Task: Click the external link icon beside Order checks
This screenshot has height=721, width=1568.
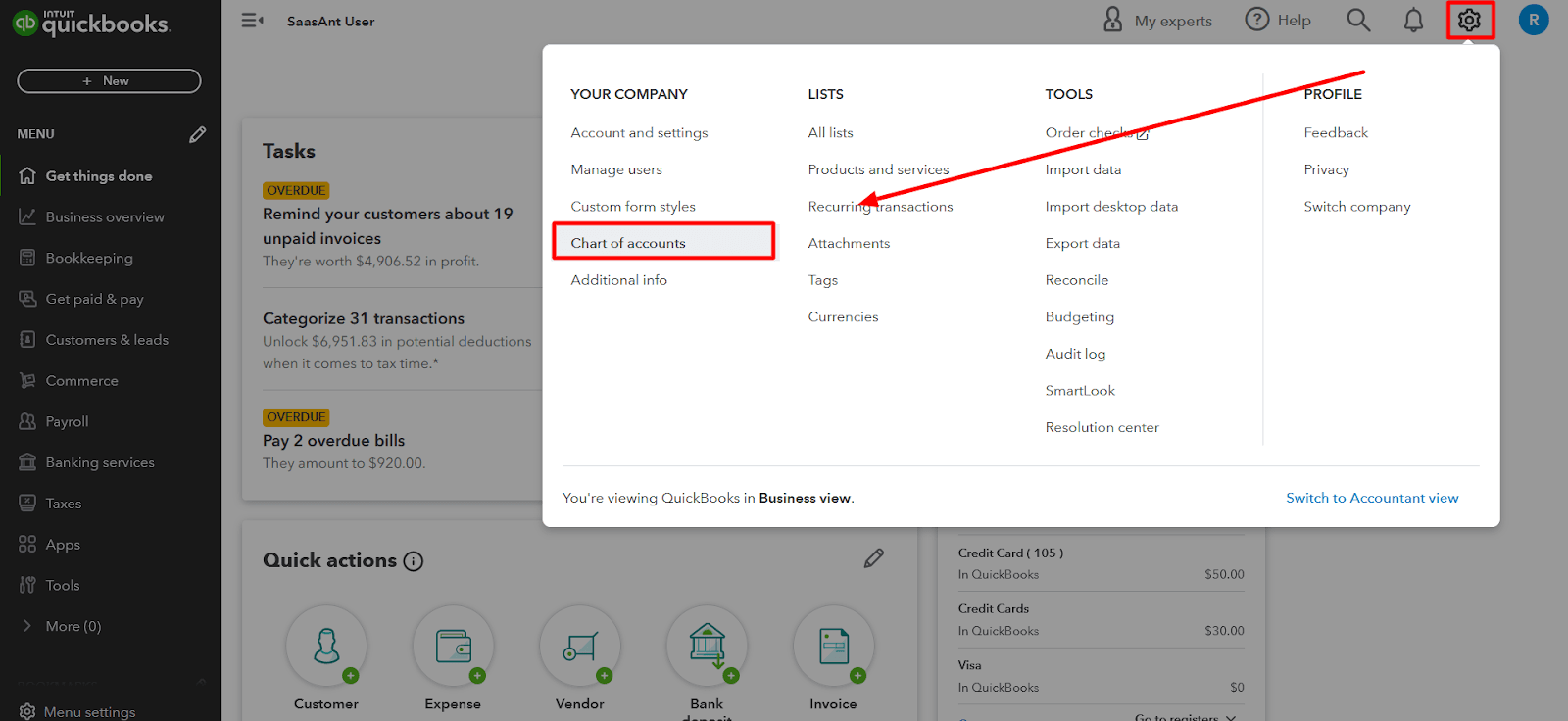Action: 1143,134
